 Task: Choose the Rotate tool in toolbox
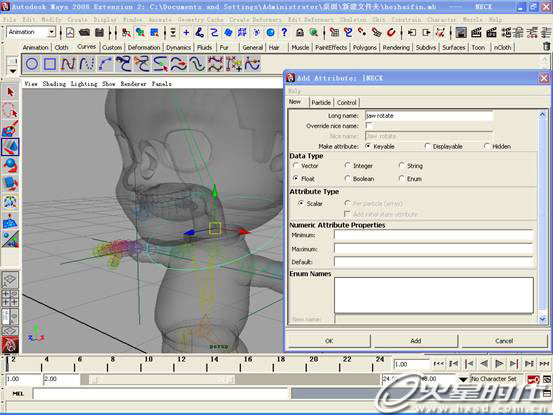click(10, 165)
